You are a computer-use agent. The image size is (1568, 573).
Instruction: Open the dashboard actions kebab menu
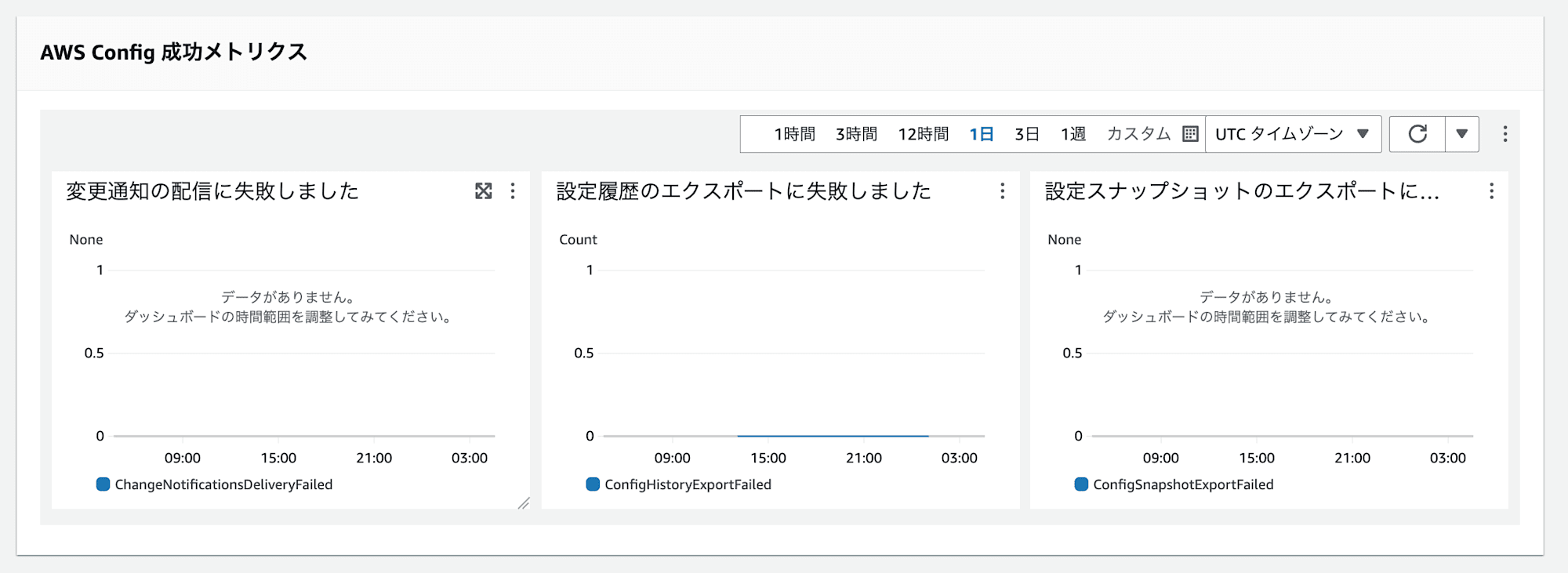click(1505, 134)
